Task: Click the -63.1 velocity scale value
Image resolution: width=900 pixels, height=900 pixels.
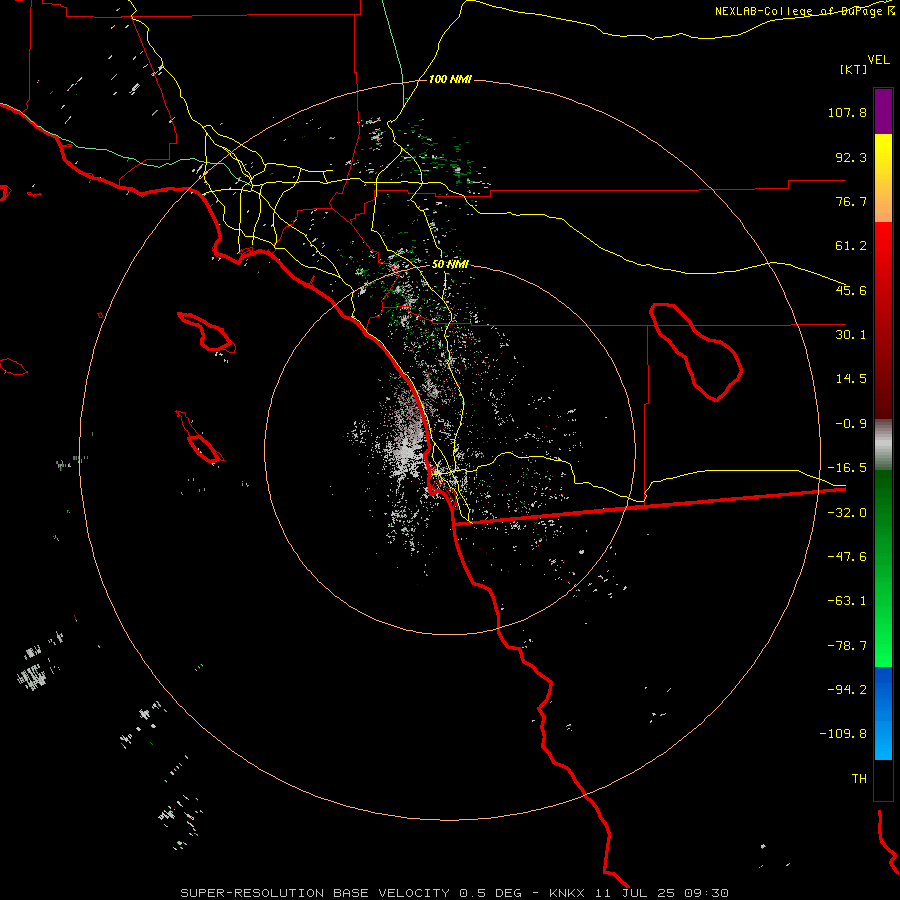Action: [x=847, y=601]
